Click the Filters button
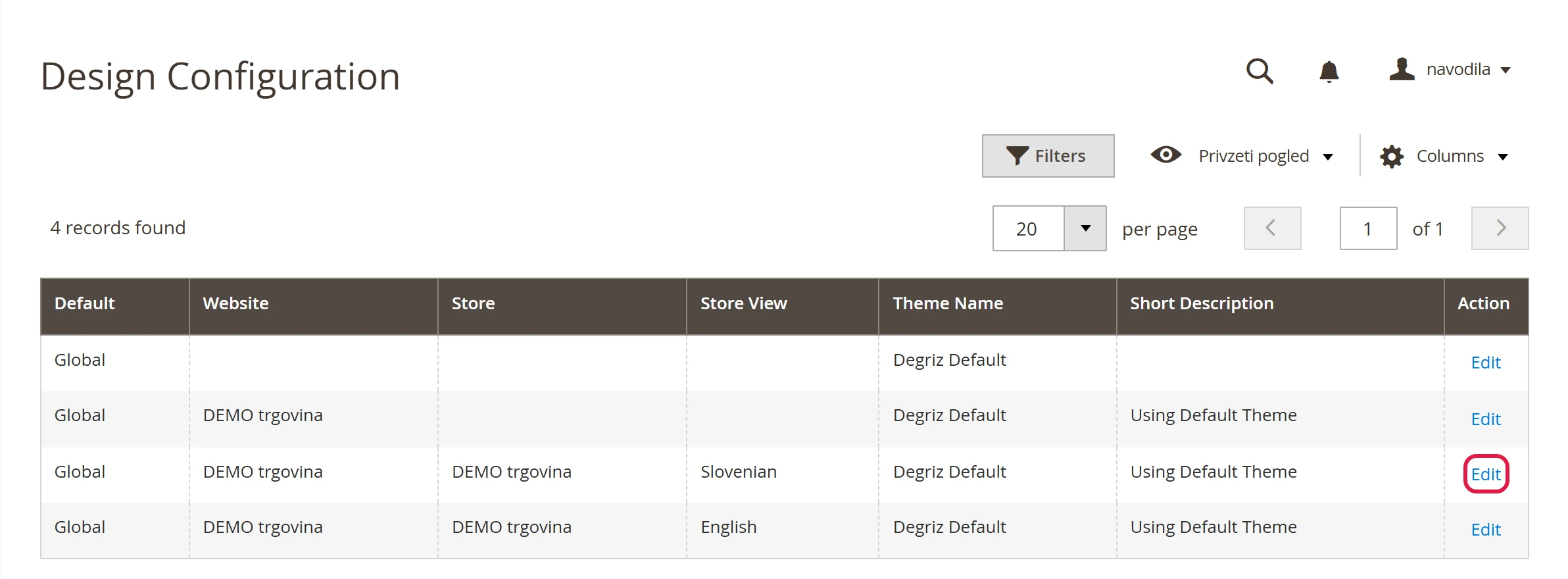1568x579 pixels. [x=1048, y=156]
